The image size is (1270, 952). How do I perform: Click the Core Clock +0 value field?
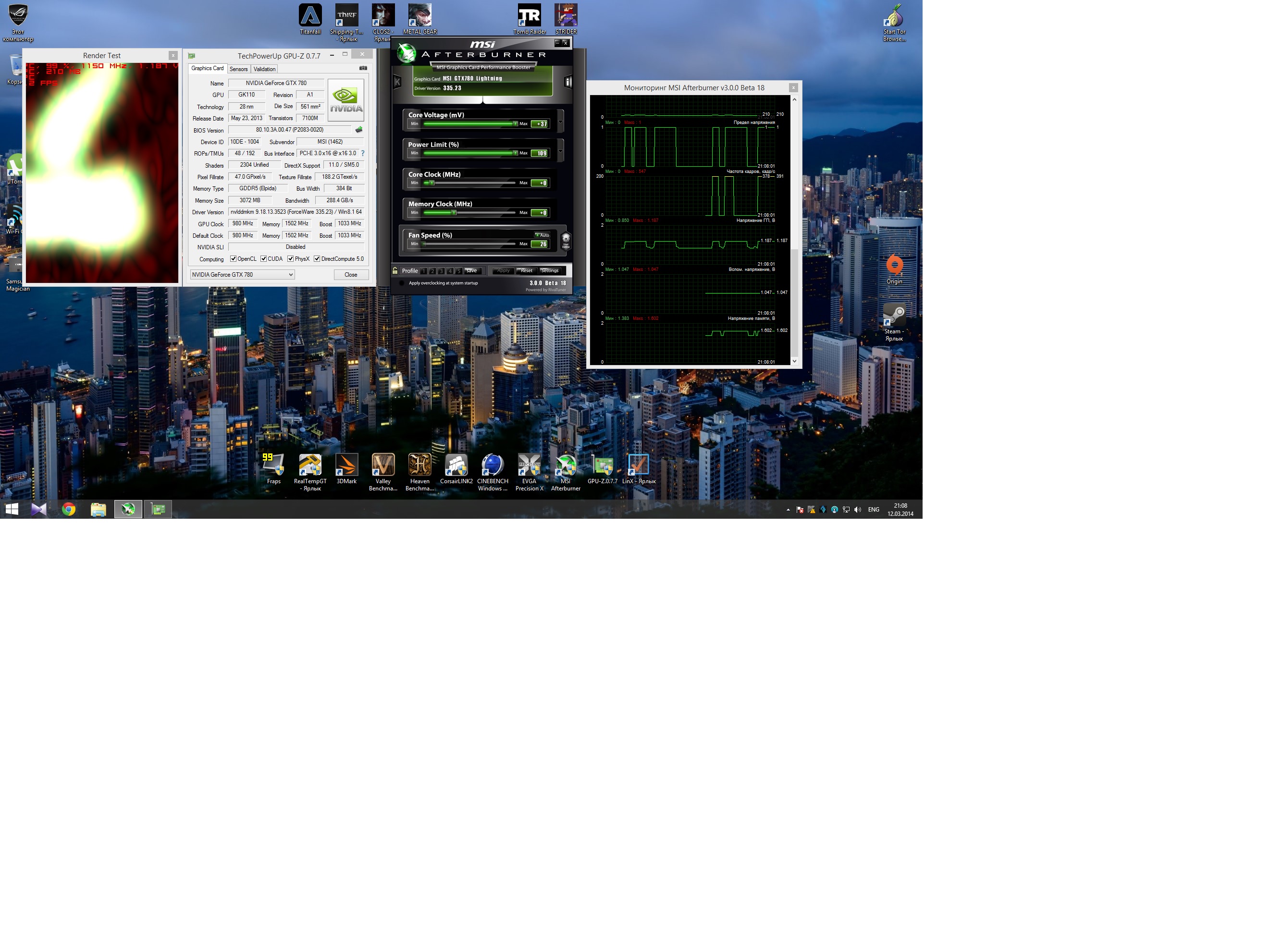[540, 183]
